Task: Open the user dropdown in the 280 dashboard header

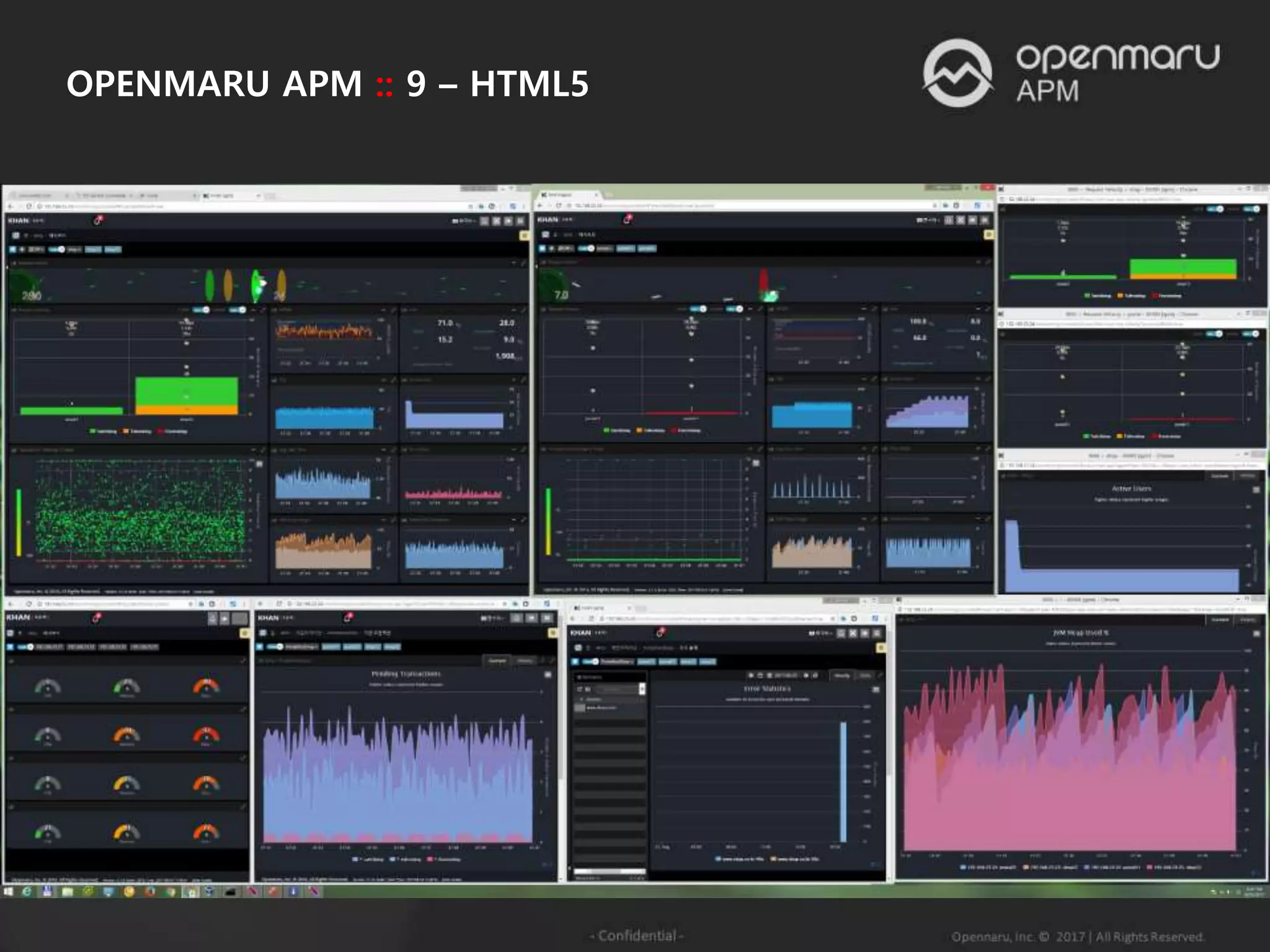Action: [x=464, y=221]
